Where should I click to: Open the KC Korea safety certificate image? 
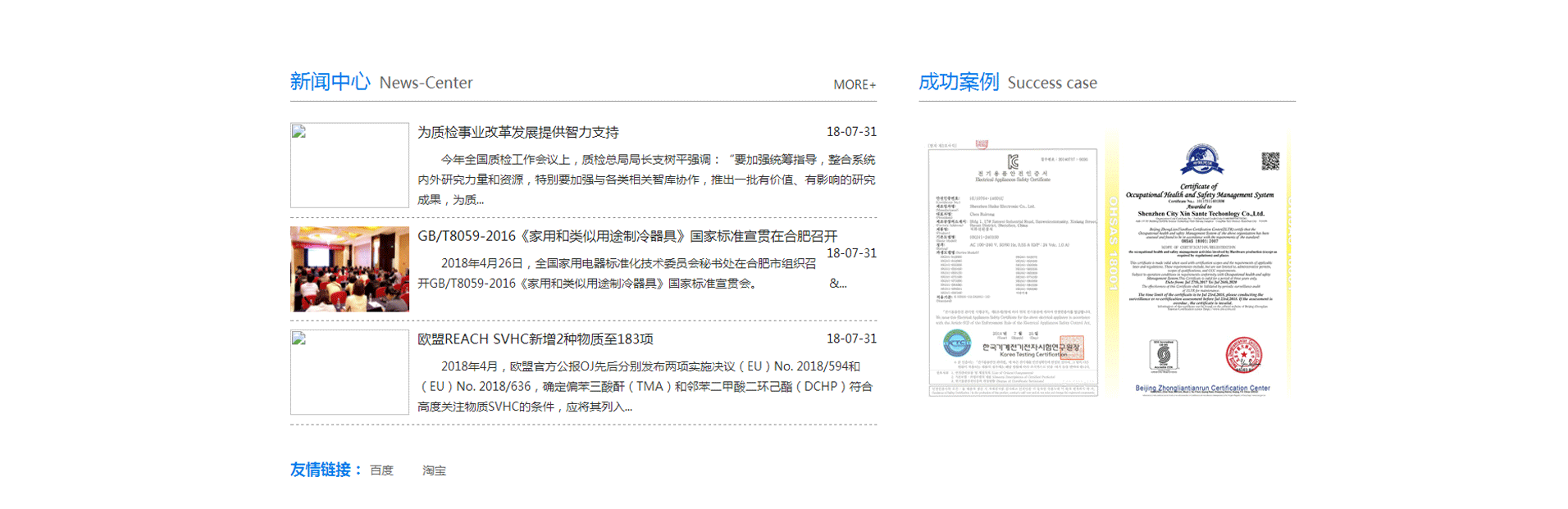tap(1013, 268)
